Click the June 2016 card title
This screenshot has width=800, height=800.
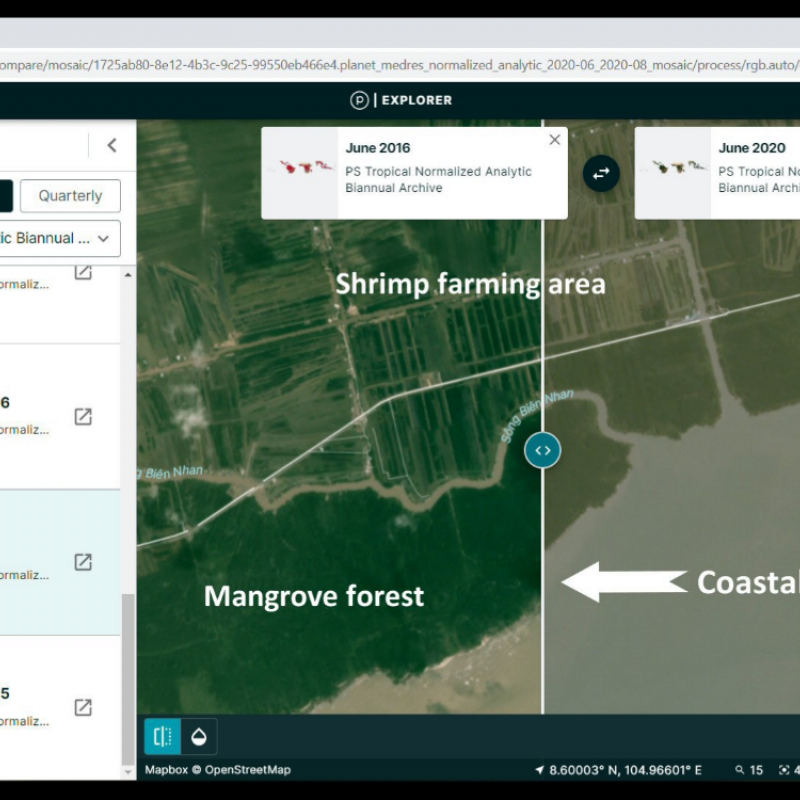point(378,148)
